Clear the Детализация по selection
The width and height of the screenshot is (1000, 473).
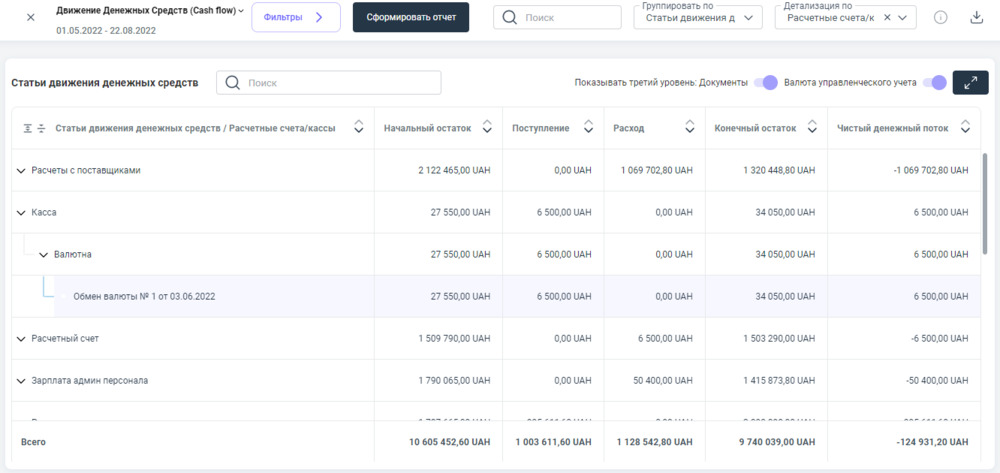point(887,18)
